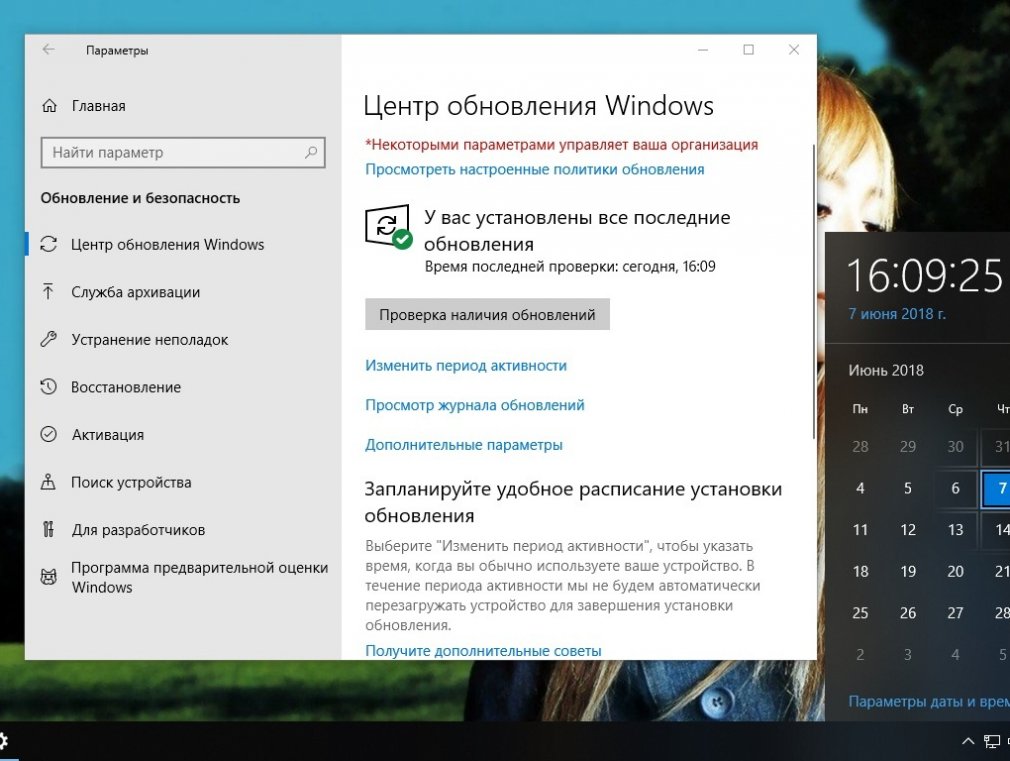Click Изменить период активности link
1010x761 pixels.
(x=466, y=365)
